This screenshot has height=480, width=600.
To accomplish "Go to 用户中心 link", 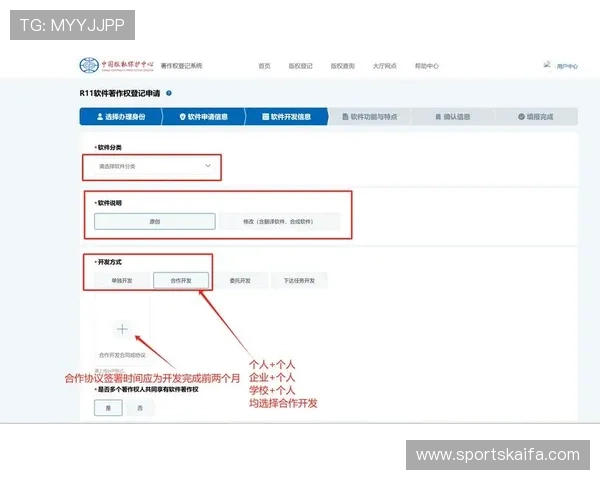I will click(567, 66).
